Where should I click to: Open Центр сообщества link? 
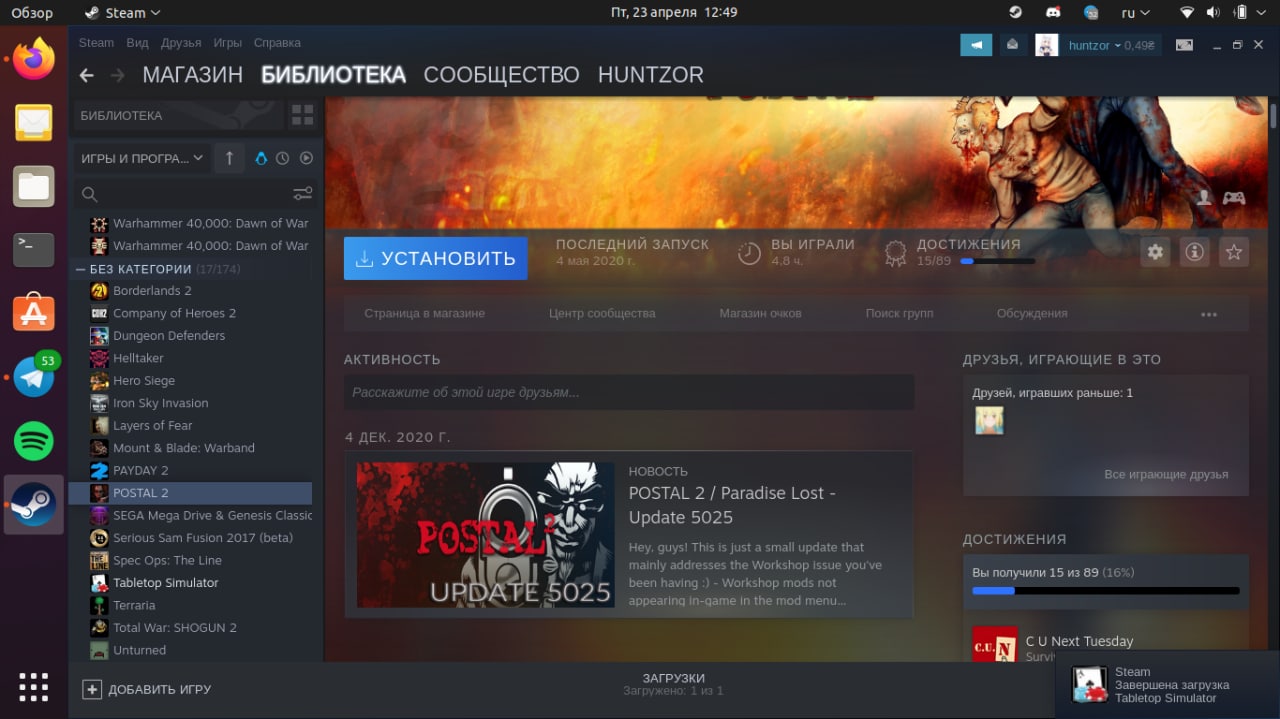click(x=602, y=313)
